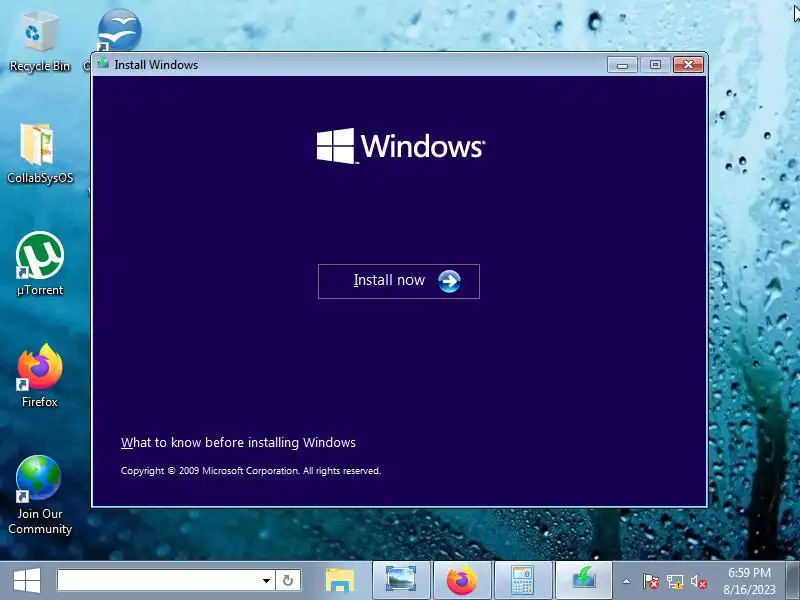This screenshot has width=800, height=600.
Task: Open the CollabSysOS folder icon
Action: pos(40,154)
